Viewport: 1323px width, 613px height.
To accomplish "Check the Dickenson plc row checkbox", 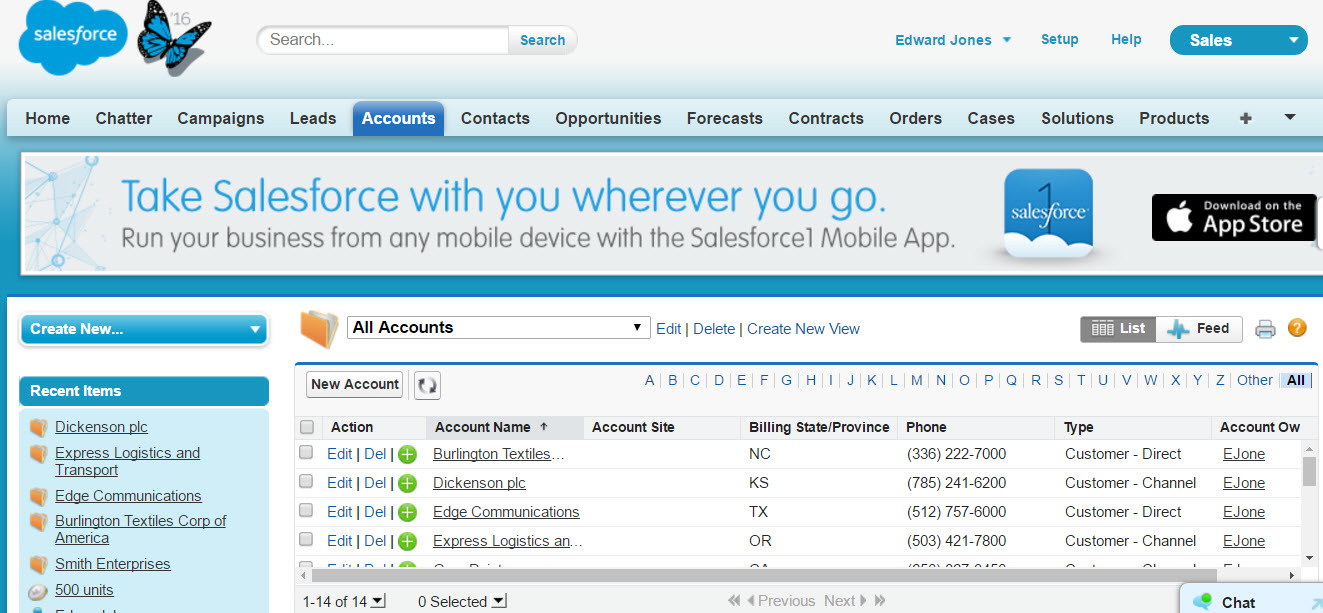I will pos(307,482).
